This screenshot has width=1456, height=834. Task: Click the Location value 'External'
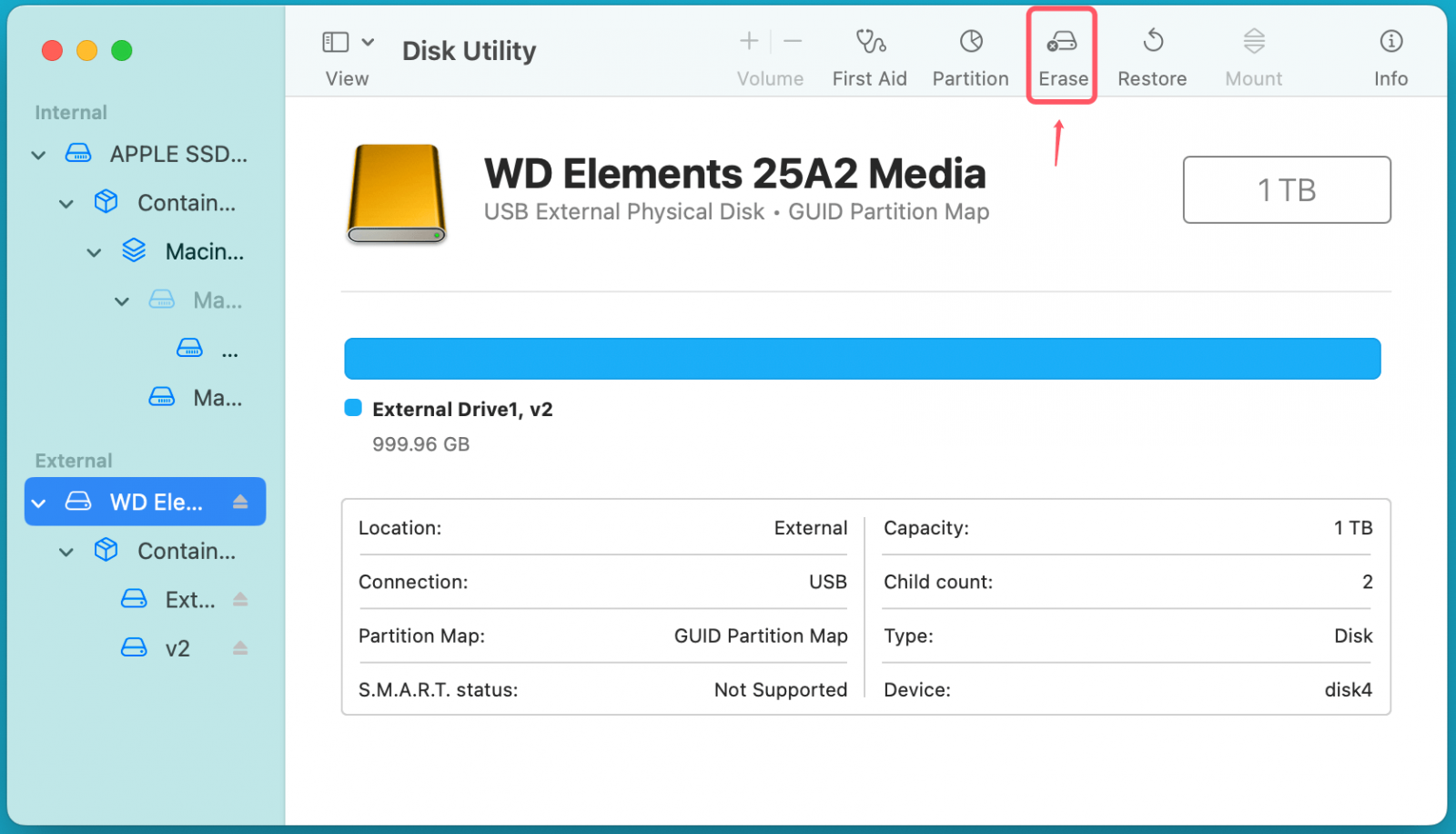tap(810, 528)
